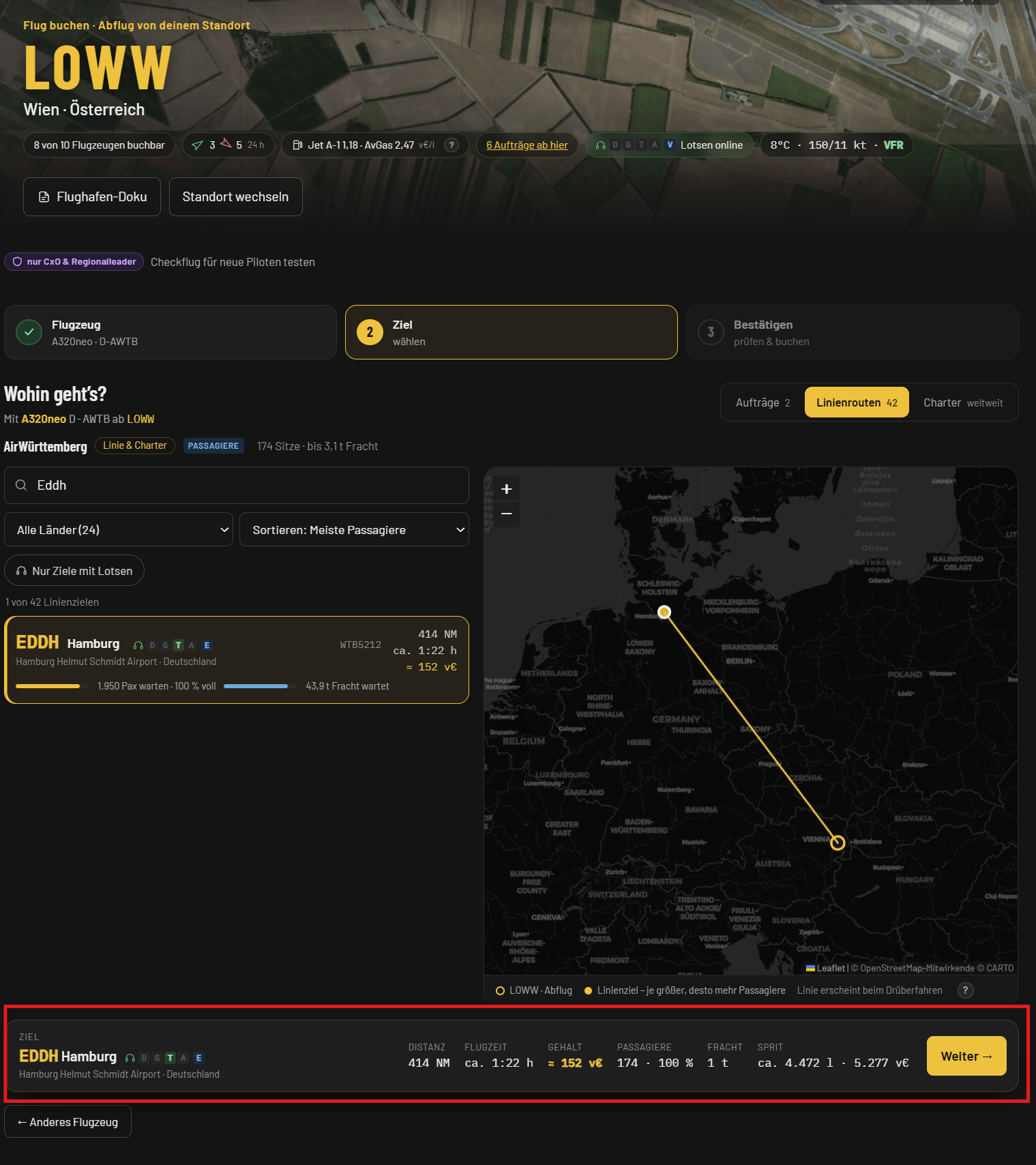Open the fuel price help question mark
The width and height of the screenshot is (1036, 1165).
coord(452,145)
